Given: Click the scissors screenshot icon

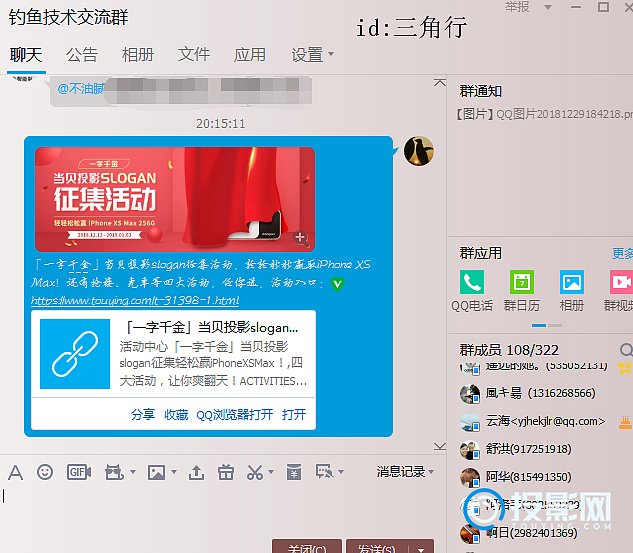Looking at the screenshot, I should pyautogui.click(x=255, y=472).
